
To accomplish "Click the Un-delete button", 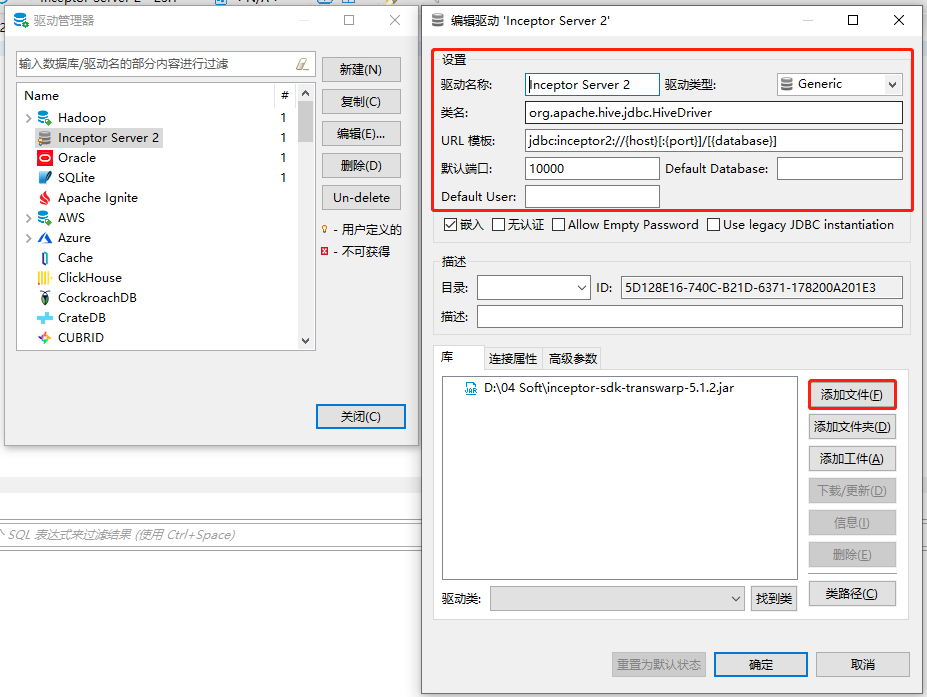I will [361, 197].
